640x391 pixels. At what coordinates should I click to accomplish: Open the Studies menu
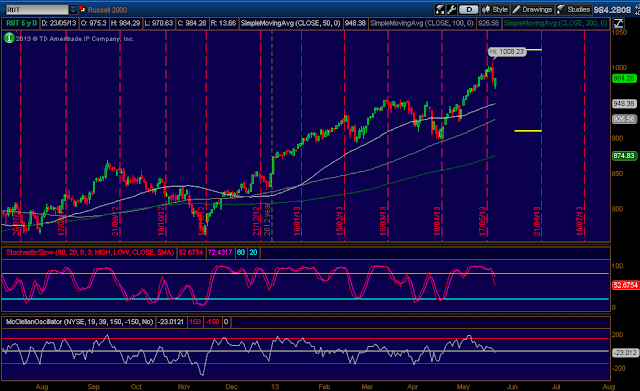(x=573, y=9)
